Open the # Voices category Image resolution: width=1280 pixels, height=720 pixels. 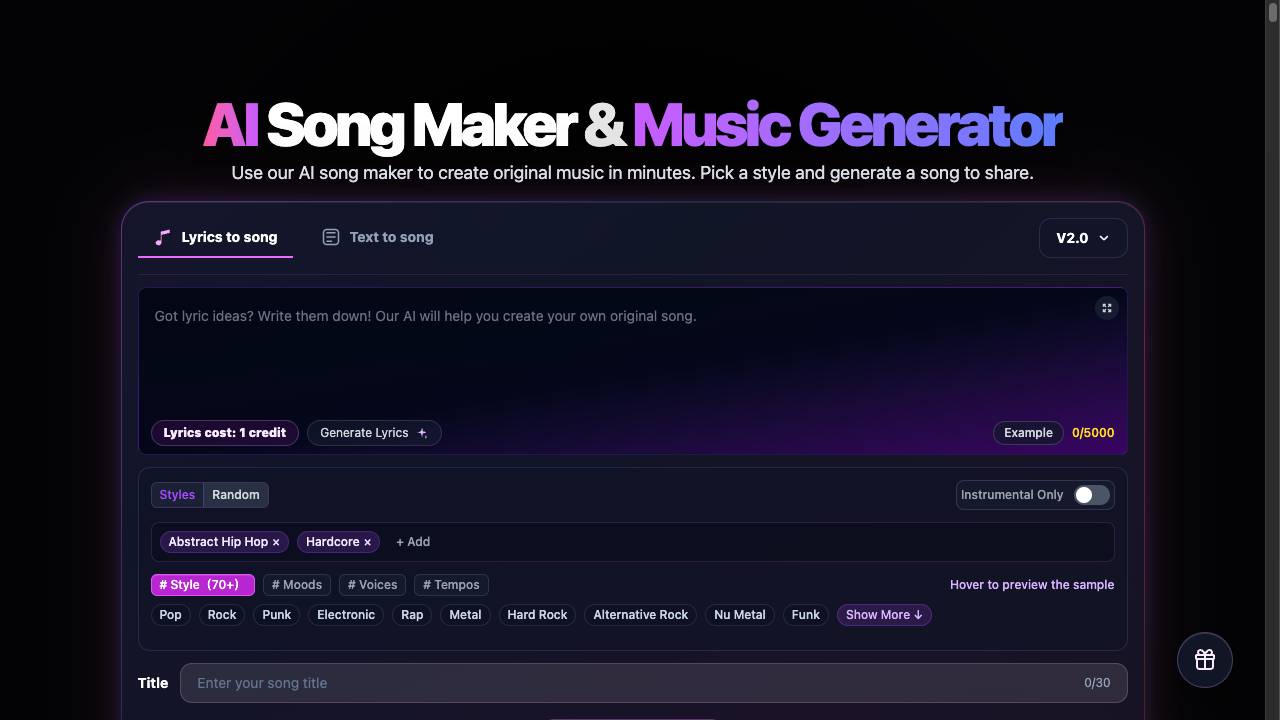pos(372,585)
